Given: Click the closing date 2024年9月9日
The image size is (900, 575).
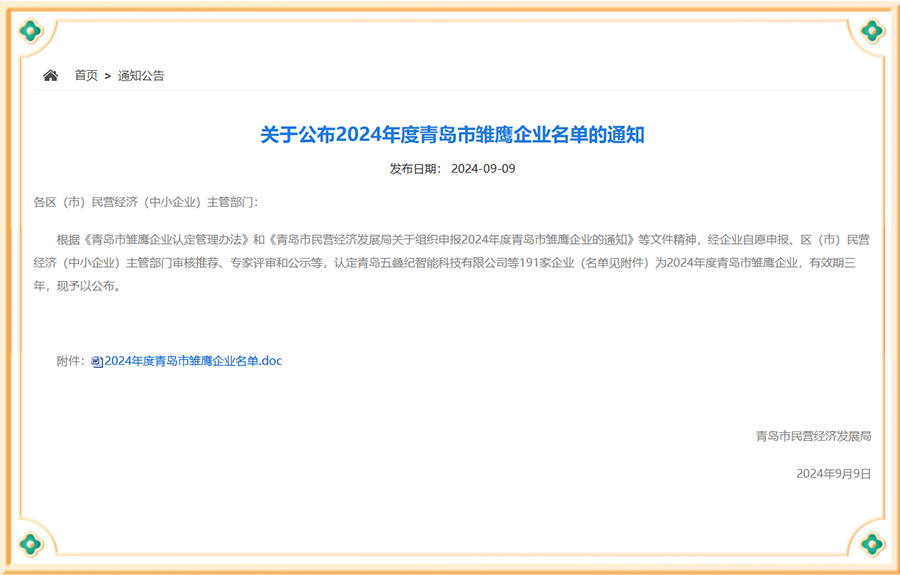Looking at the screenshot, I should (833, 473).
